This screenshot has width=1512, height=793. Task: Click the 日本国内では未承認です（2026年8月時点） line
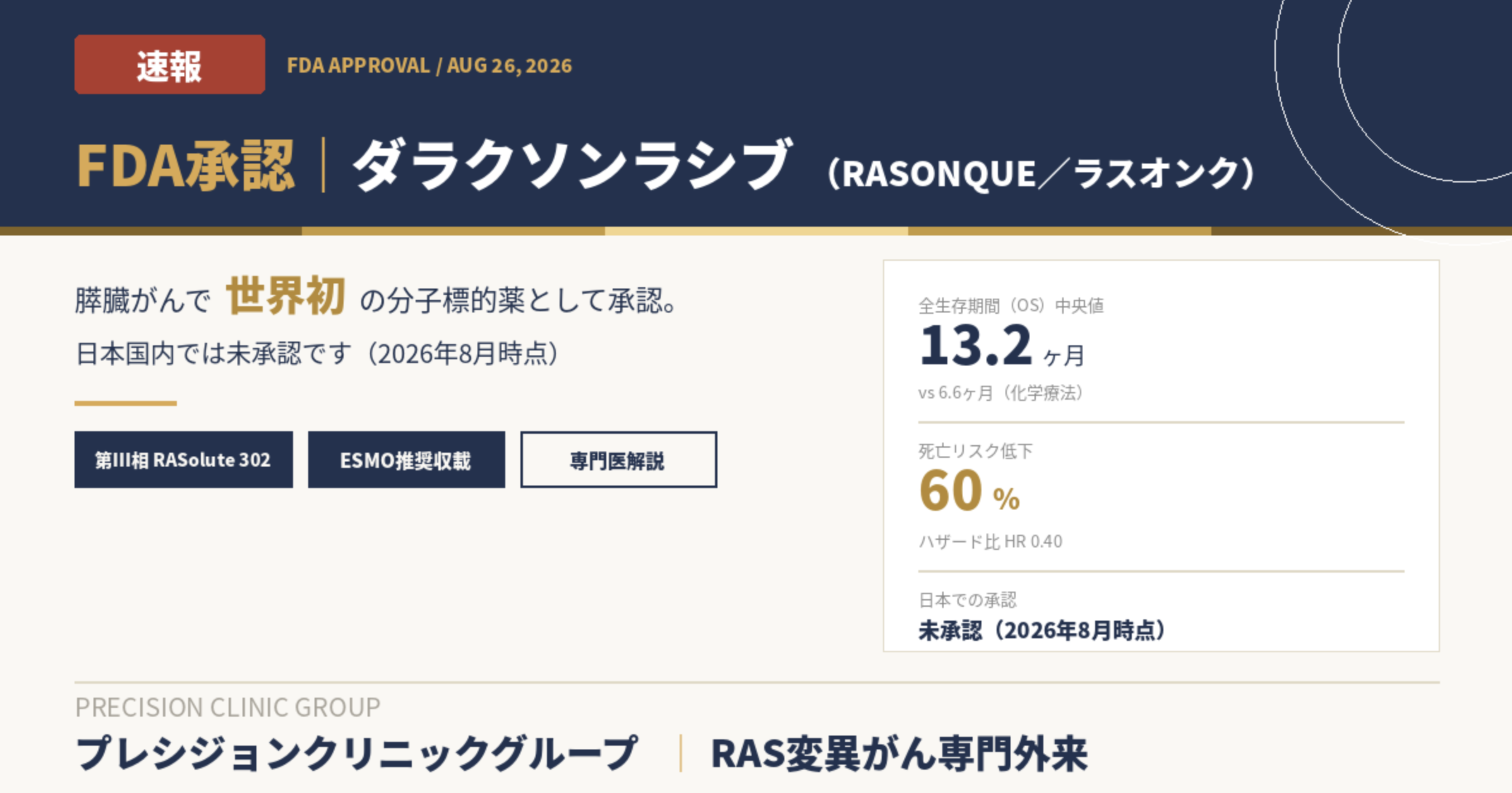pyautogui.click(x=317, y=354)
